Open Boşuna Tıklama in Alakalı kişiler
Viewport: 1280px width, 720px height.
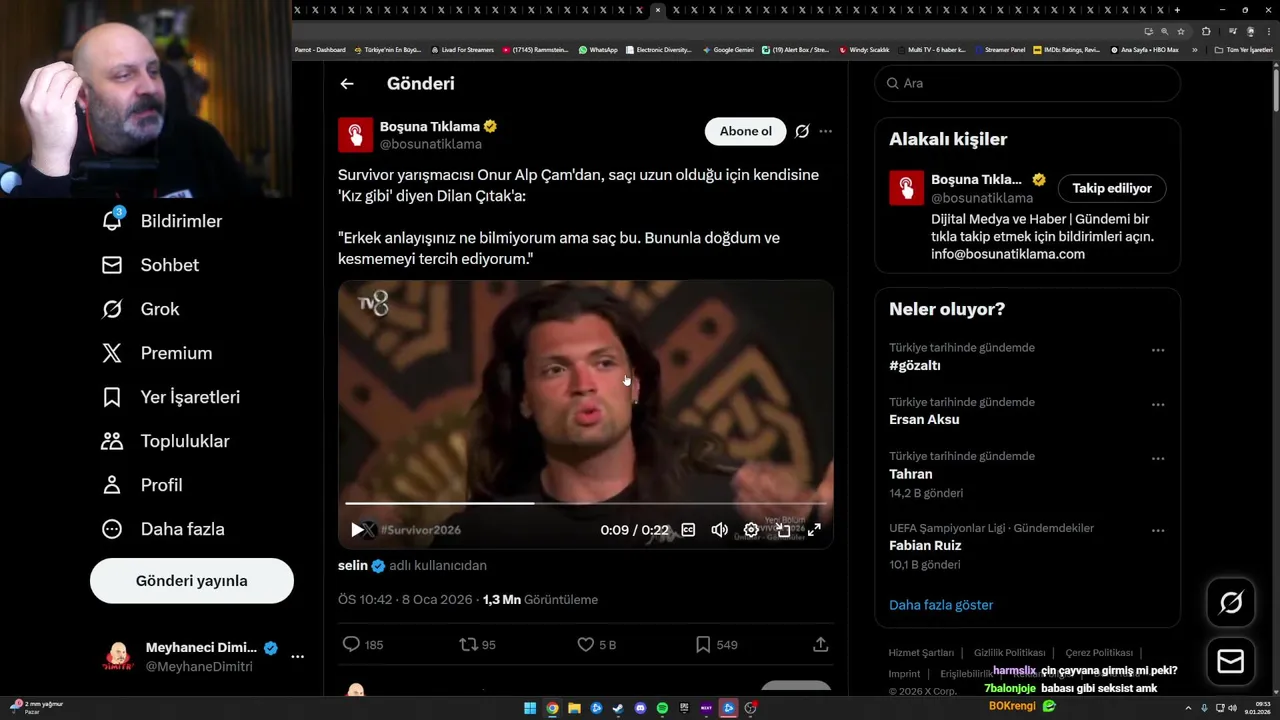click(976, 180)
